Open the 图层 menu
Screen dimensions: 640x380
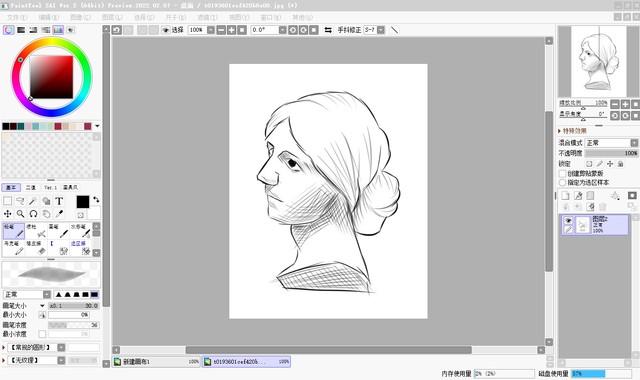[112, 17]
